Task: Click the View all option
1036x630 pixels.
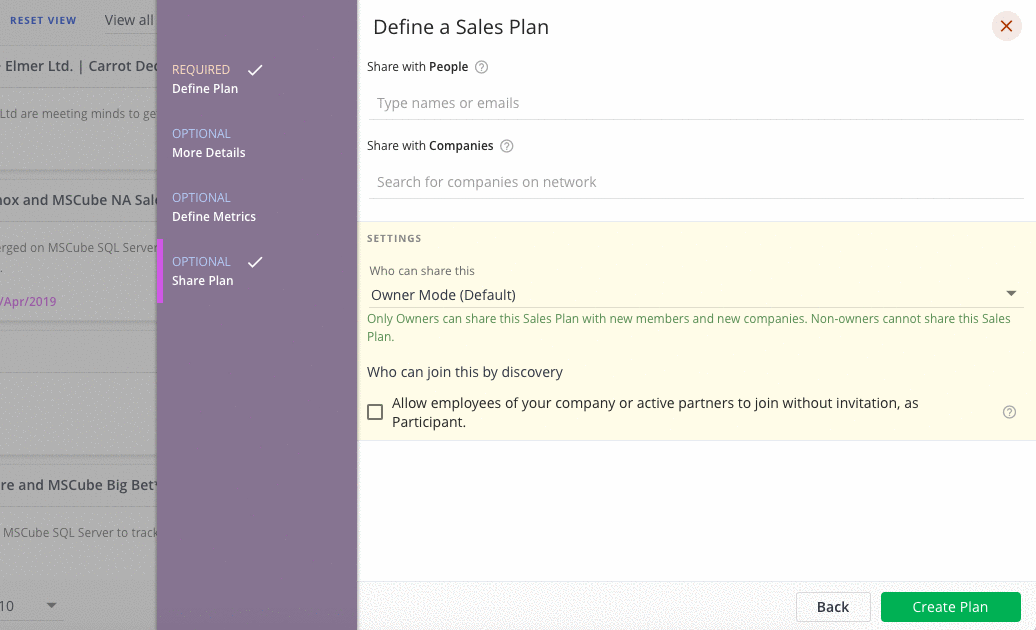Action: click(129, 20)
